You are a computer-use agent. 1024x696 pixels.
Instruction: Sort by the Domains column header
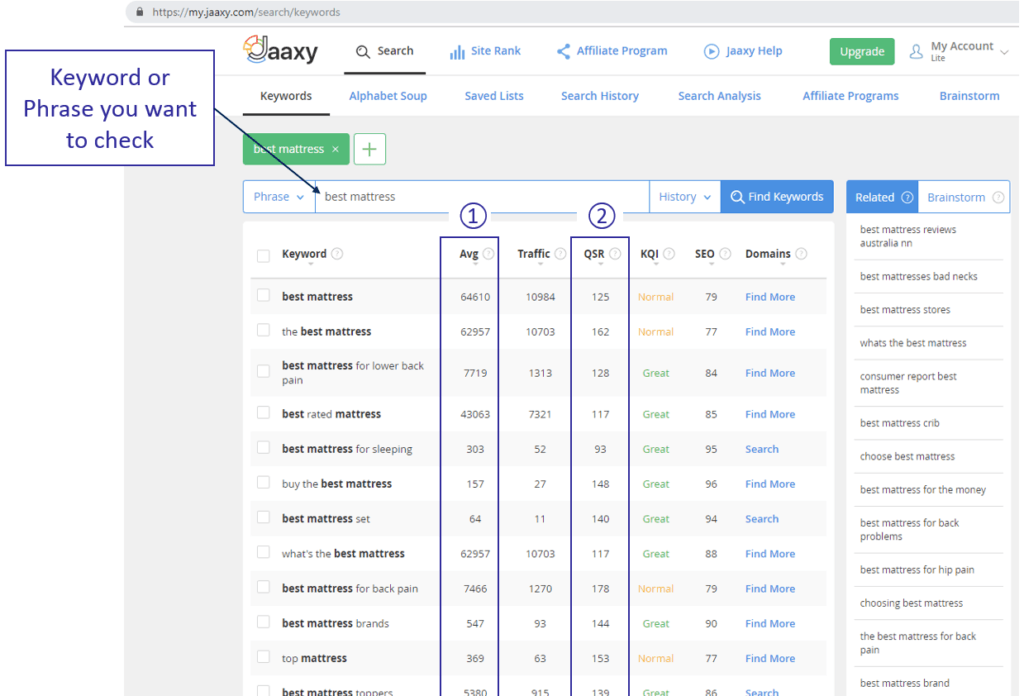(x=768, y=254)
